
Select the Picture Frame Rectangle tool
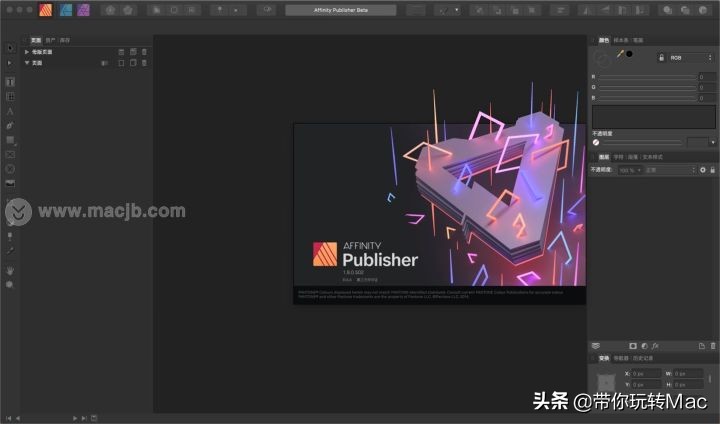[10, 155]
